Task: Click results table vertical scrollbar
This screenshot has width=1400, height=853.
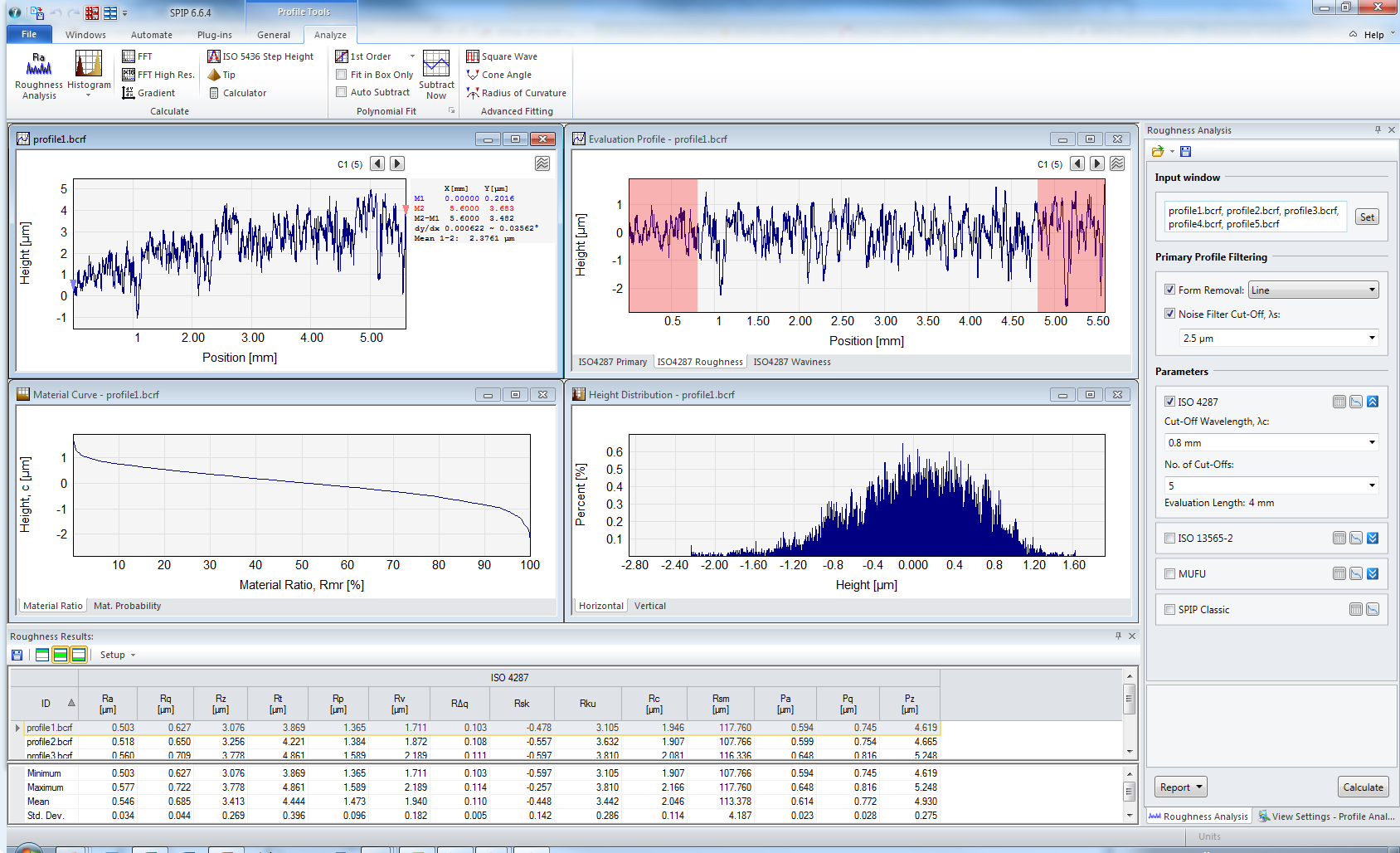Action: [x=1129, y=714]
